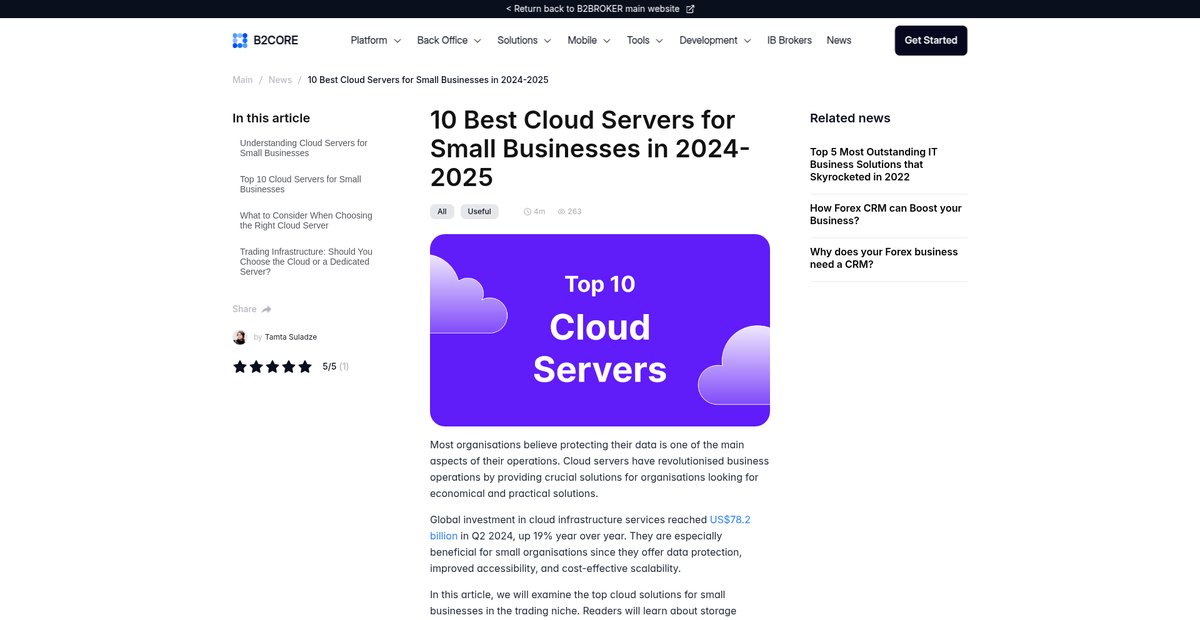Open the News nav item
The image size is (1200, 620).
(839, 40)
